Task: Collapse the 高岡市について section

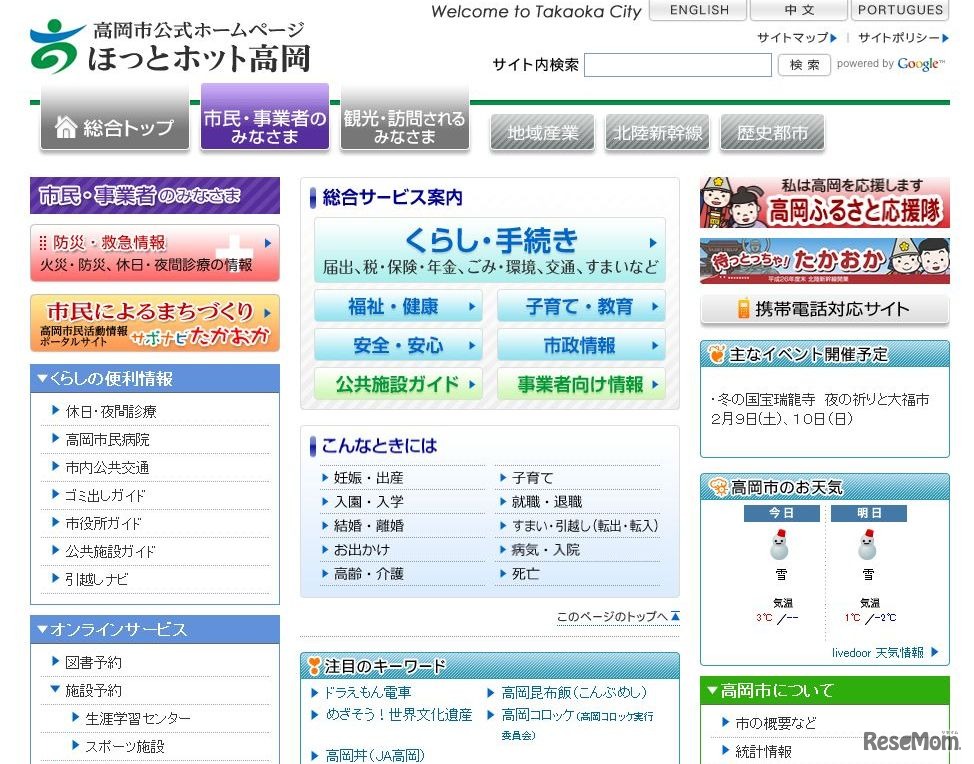Action: [x=712, y=690]
